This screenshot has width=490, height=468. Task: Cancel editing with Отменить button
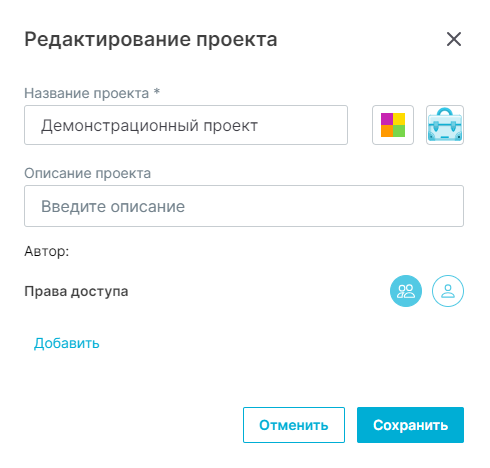294,425
